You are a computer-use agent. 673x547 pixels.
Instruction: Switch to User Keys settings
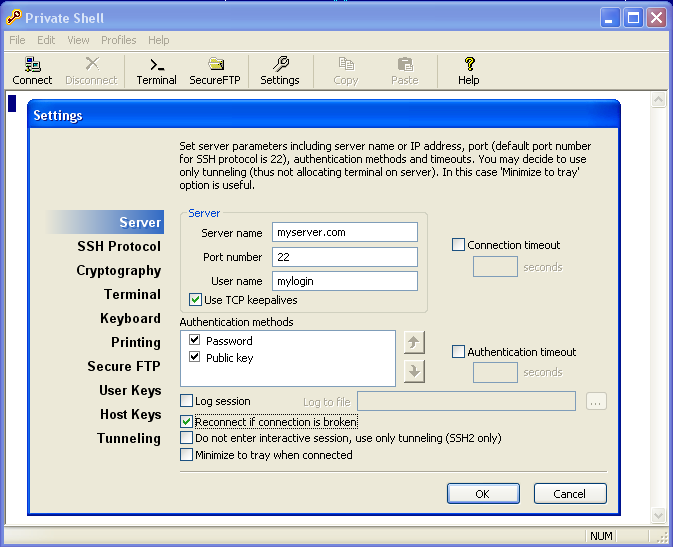point(130,390)
